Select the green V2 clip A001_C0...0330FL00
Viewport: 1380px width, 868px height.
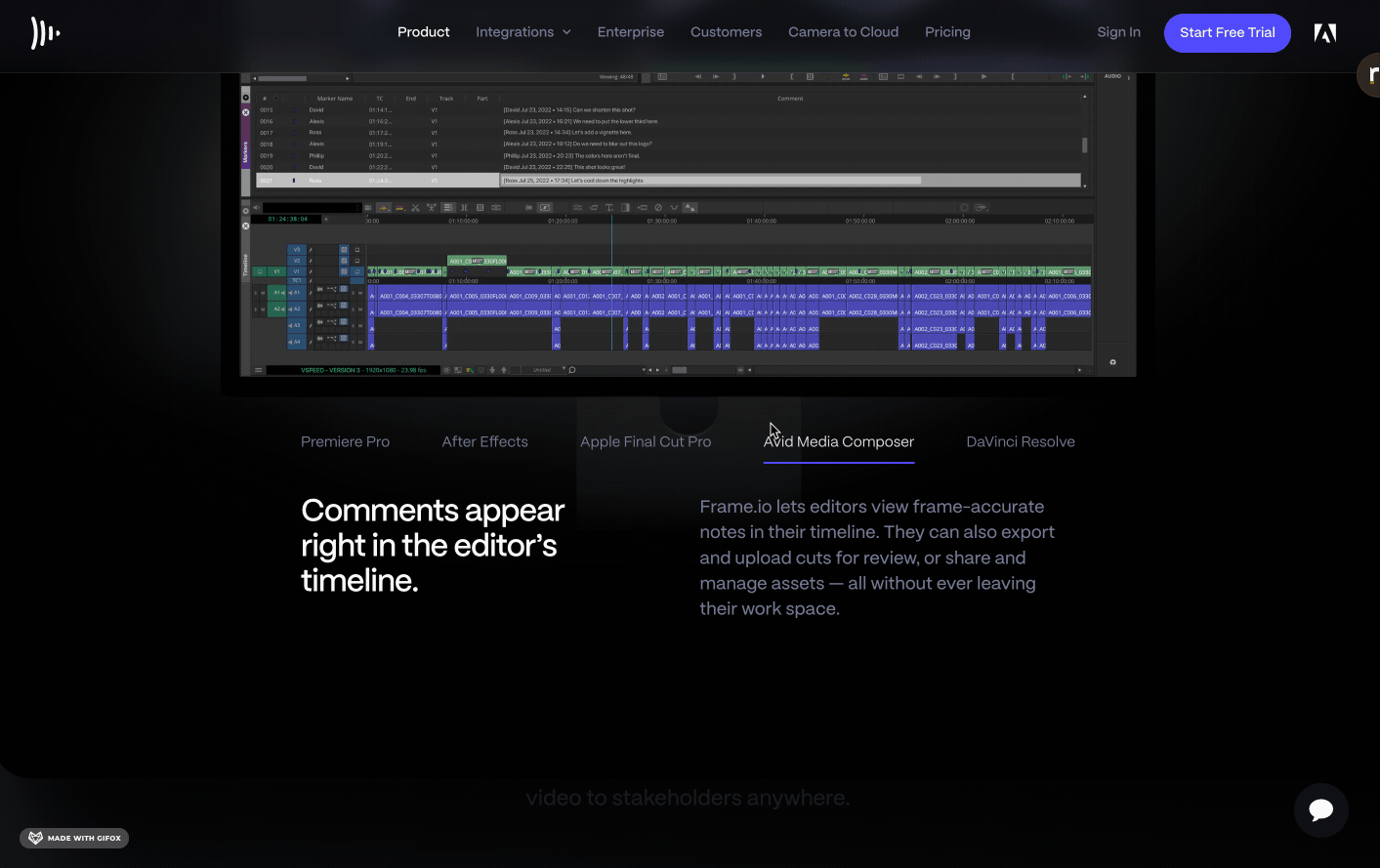click(477, 261)
